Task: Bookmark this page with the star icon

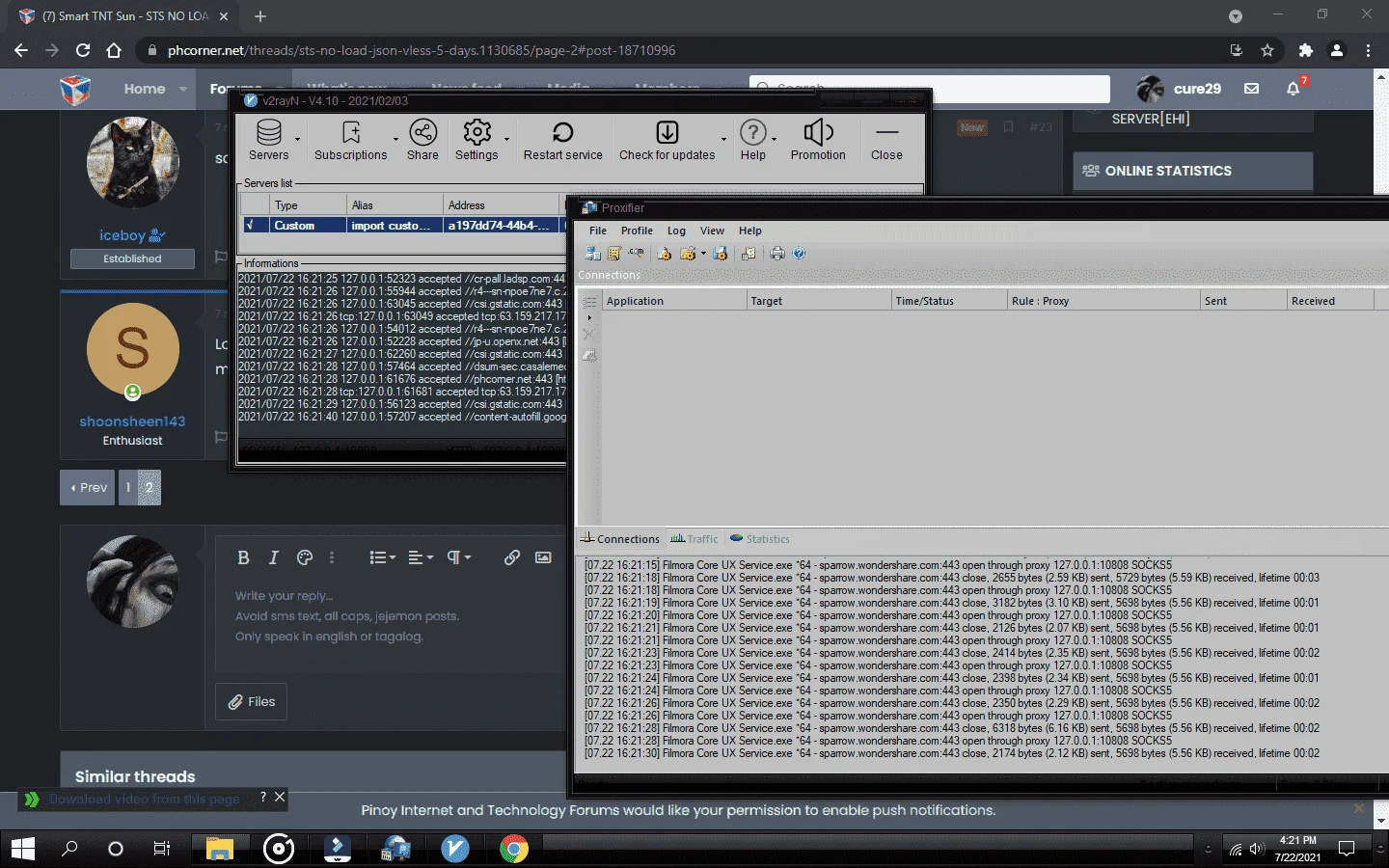Action: pos(1267,50)
